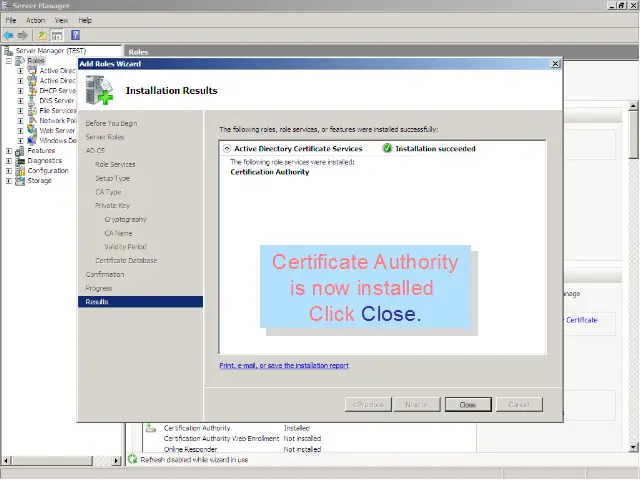This screenshot has height=480, width=640.
Task: Click the DHCP Server role icon
Action: click(32, 91)
